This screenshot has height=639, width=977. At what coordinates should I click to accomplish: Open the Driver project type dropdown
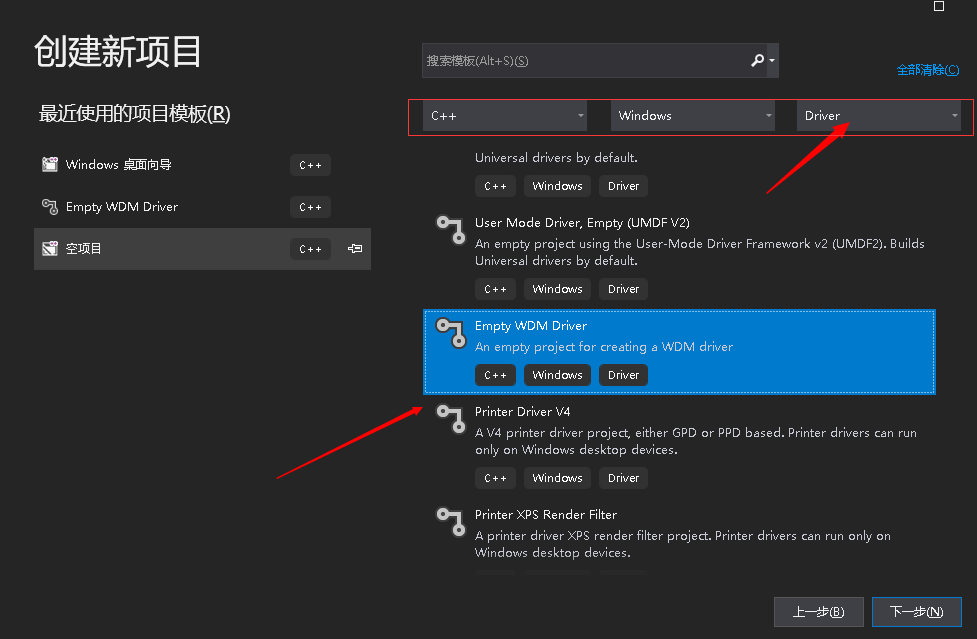tap(879, 116)
